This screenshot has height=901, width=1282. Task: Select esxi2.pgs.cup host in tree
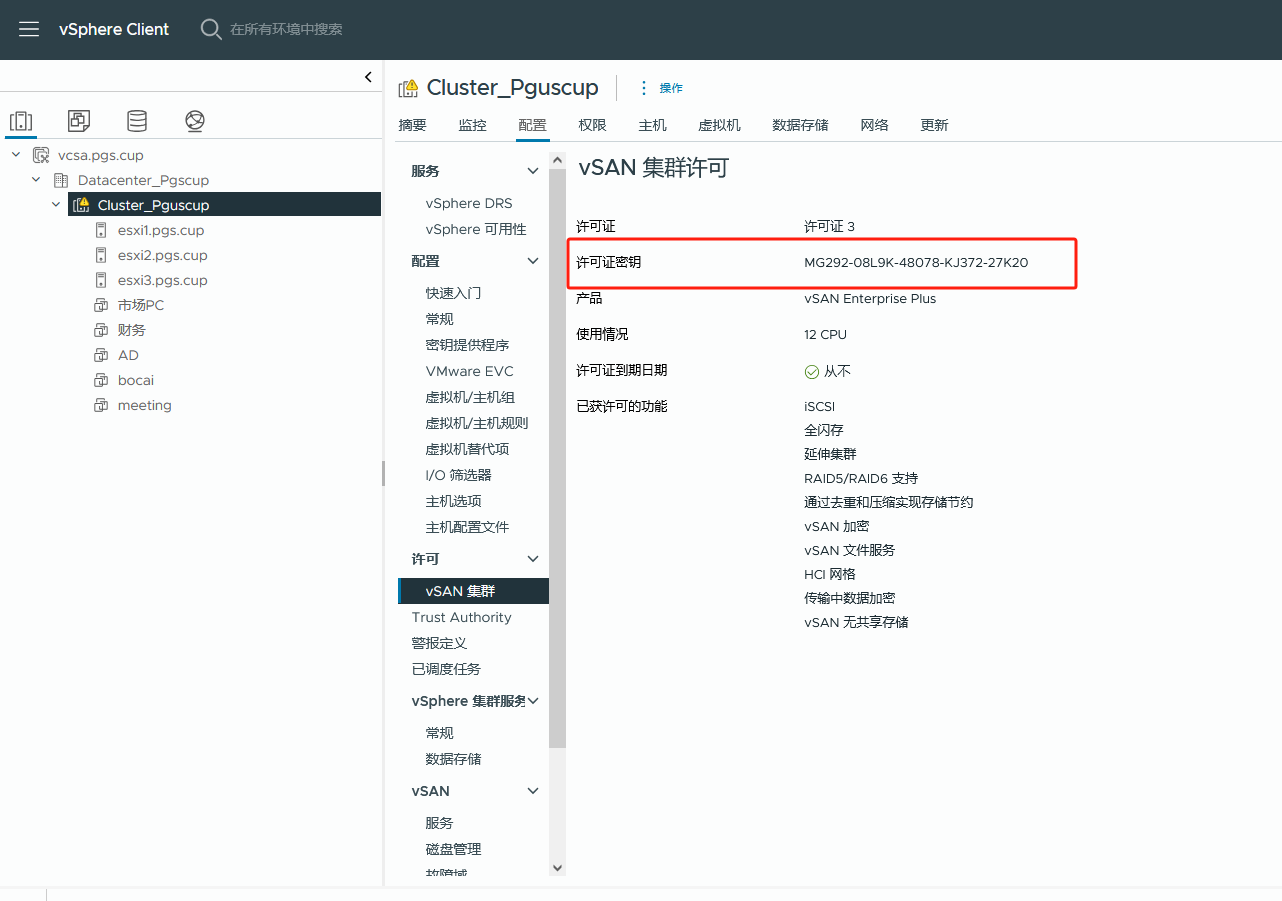[x=163, y=255]
